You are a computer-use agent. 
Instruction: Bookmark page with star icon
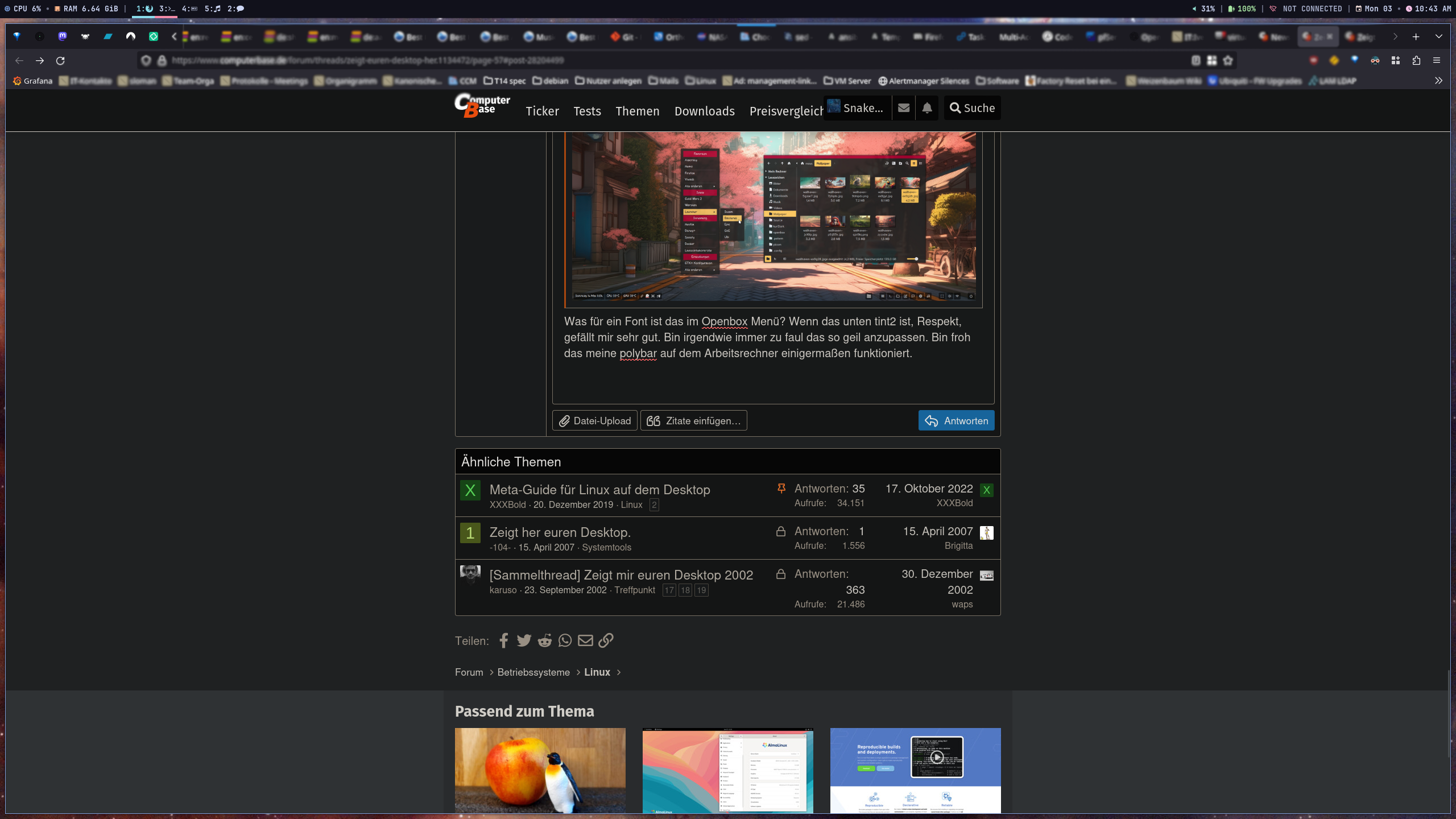tap(1228, 60)
